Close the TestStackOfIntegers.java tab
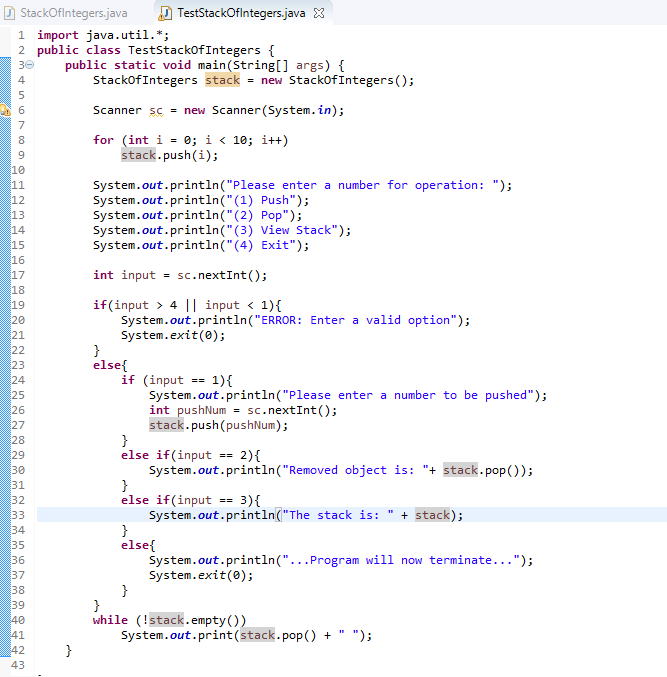The width and height of the screenshot is (667, 677). [319, 13]
